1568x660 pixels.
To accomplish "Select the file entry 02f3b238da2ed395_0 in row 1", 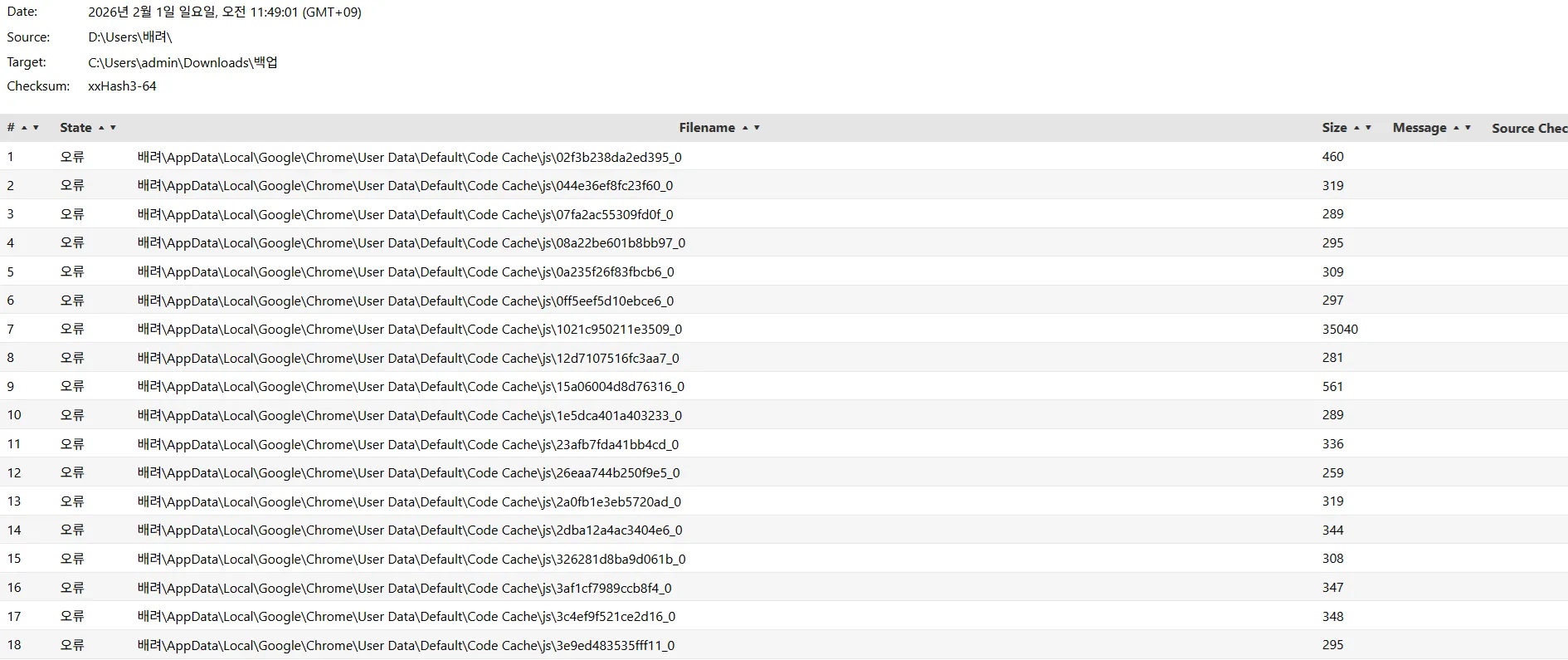I will click(410, 157).
